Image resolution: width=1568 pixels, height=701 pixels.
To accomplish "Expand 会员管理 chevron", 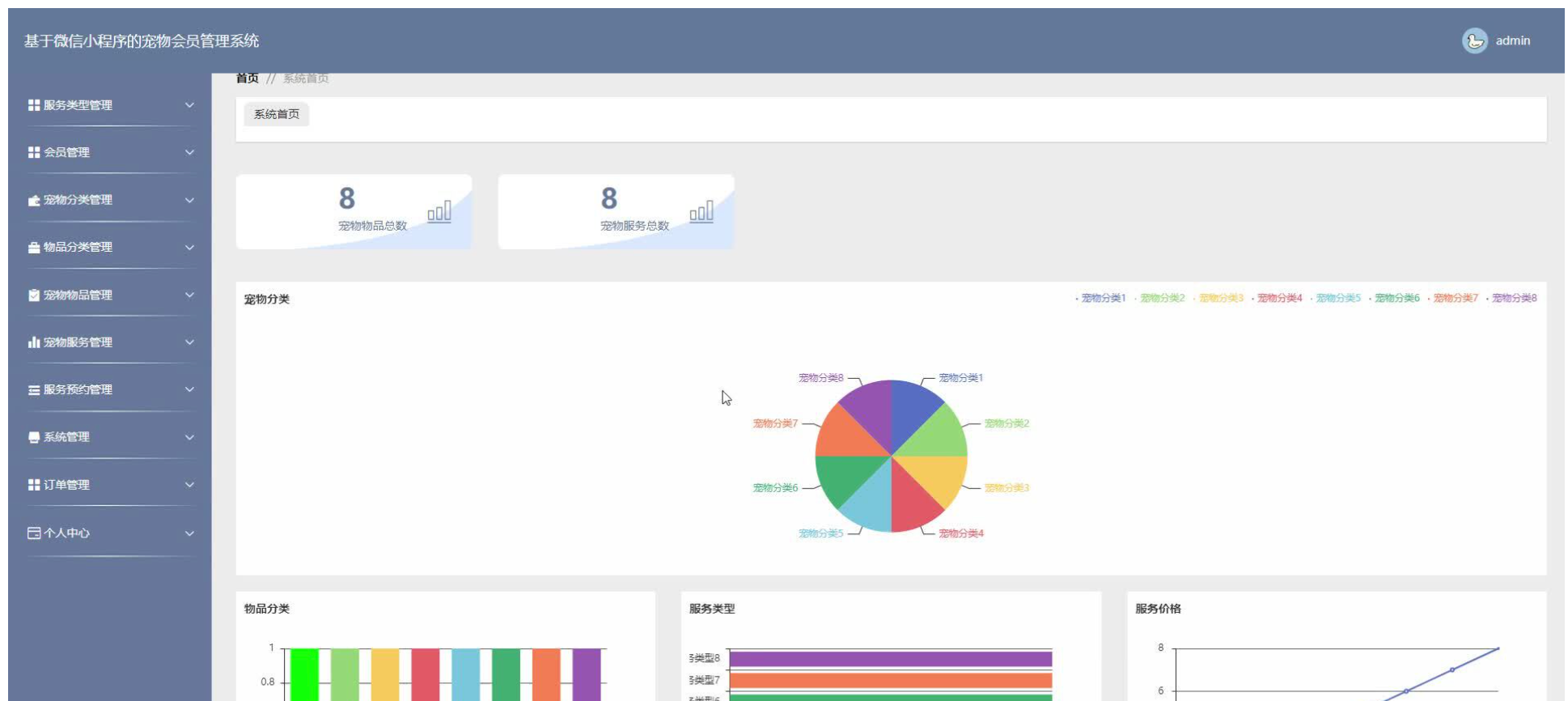I will click(189, 152).
